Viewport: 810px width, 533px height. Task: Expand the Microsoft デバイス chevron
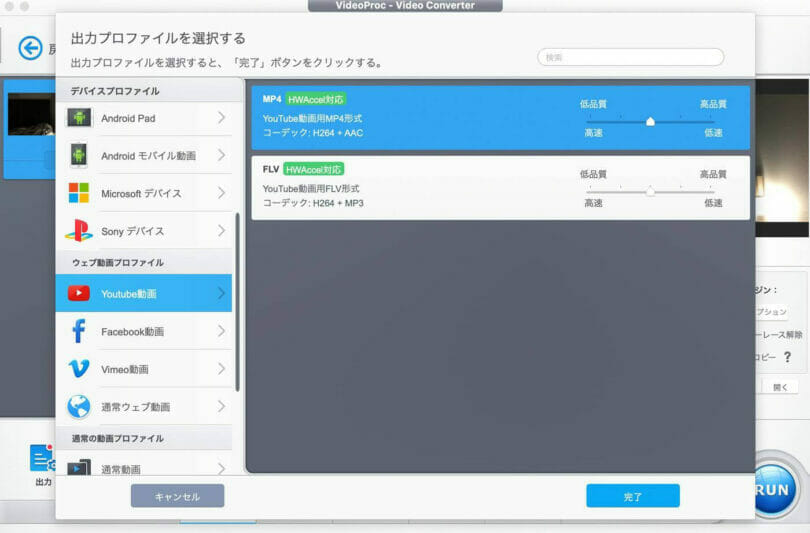[x=222, y=193]
